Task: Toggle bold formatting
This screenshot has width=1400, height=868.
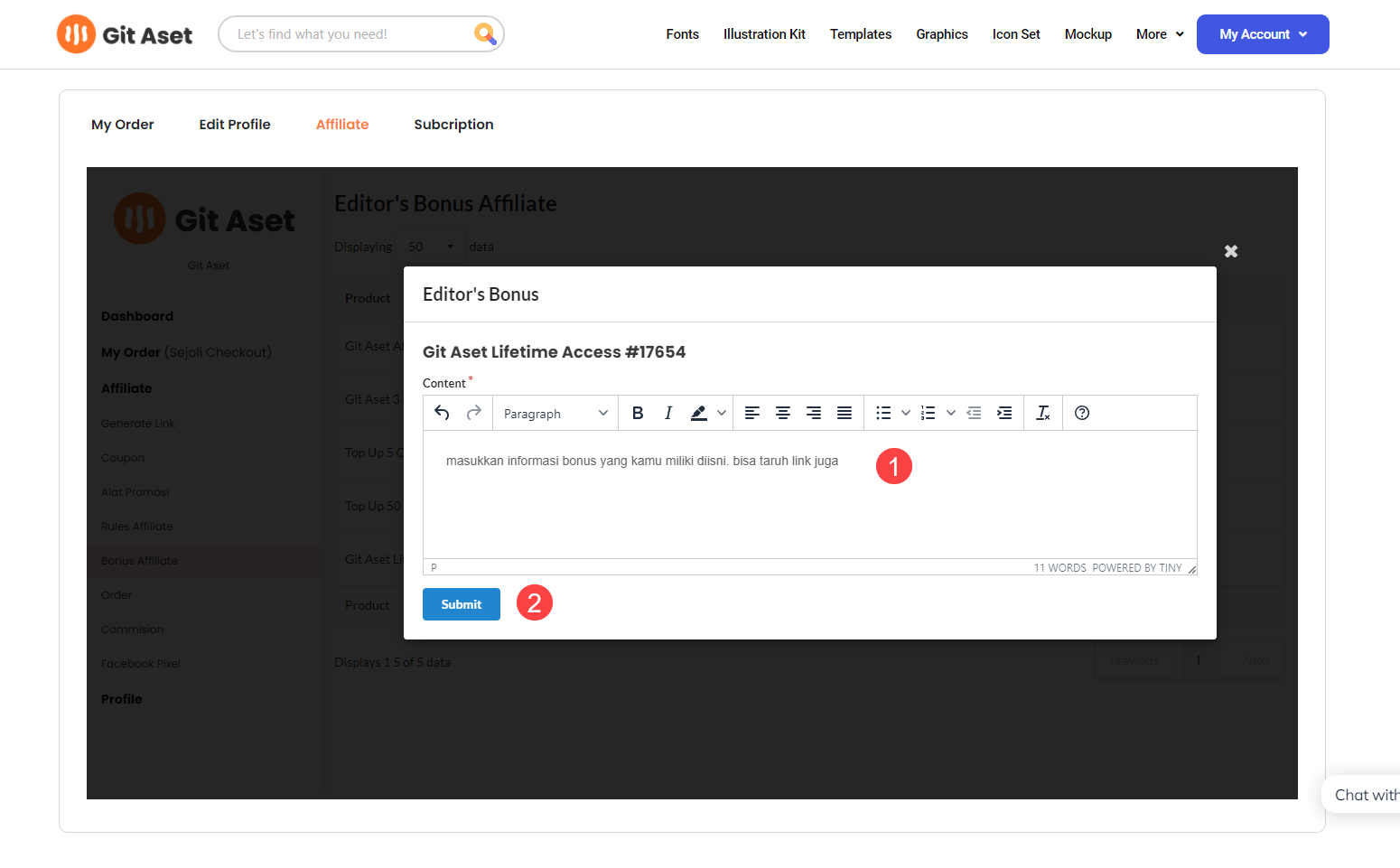Action: pyautogui.click(x=638, y=413)
